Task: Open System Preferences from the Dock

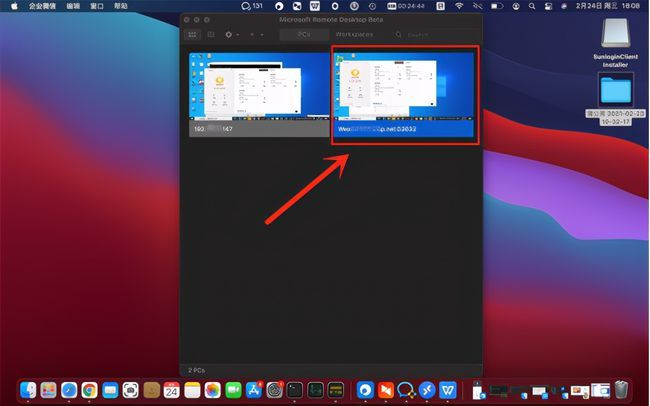Action: click(x=274, y=390)
